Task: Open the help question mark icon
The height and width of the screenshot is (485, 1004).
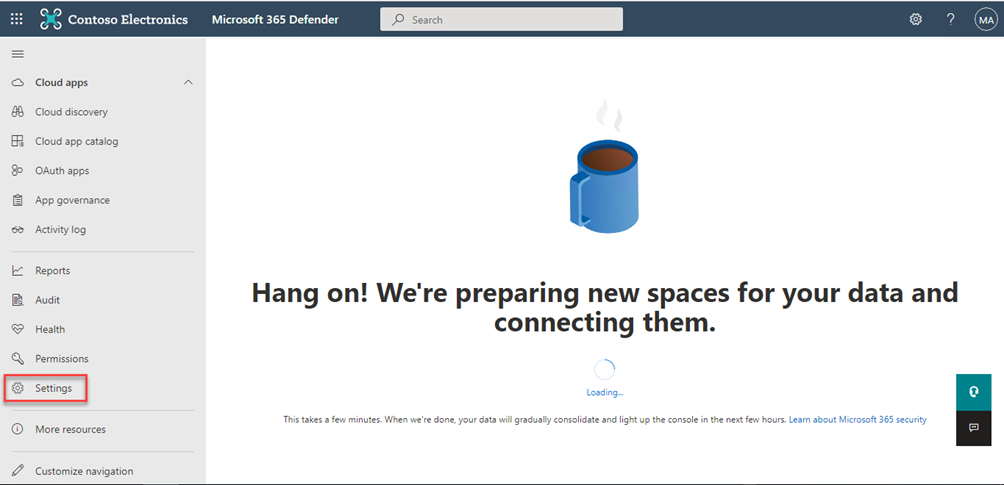Action: pyautogui.click(x=951, y=20)
